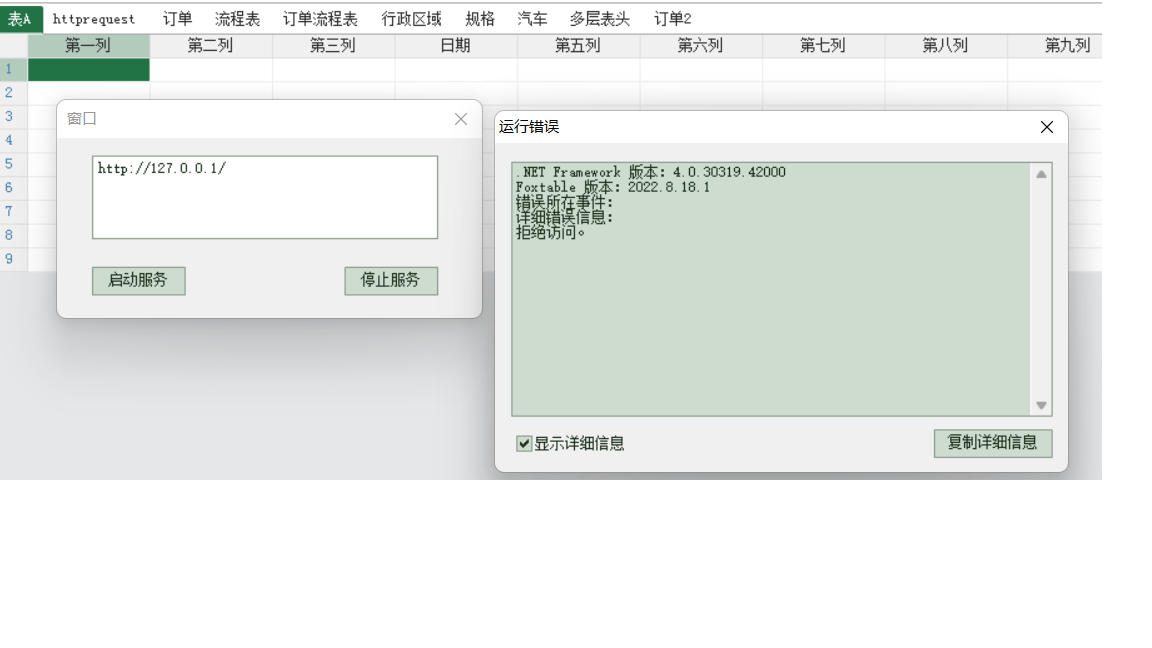The height and width of the screenshot is (648, 1152).
Task: Select the 订单流程表 tab
Action: click(x=320, y=19)
